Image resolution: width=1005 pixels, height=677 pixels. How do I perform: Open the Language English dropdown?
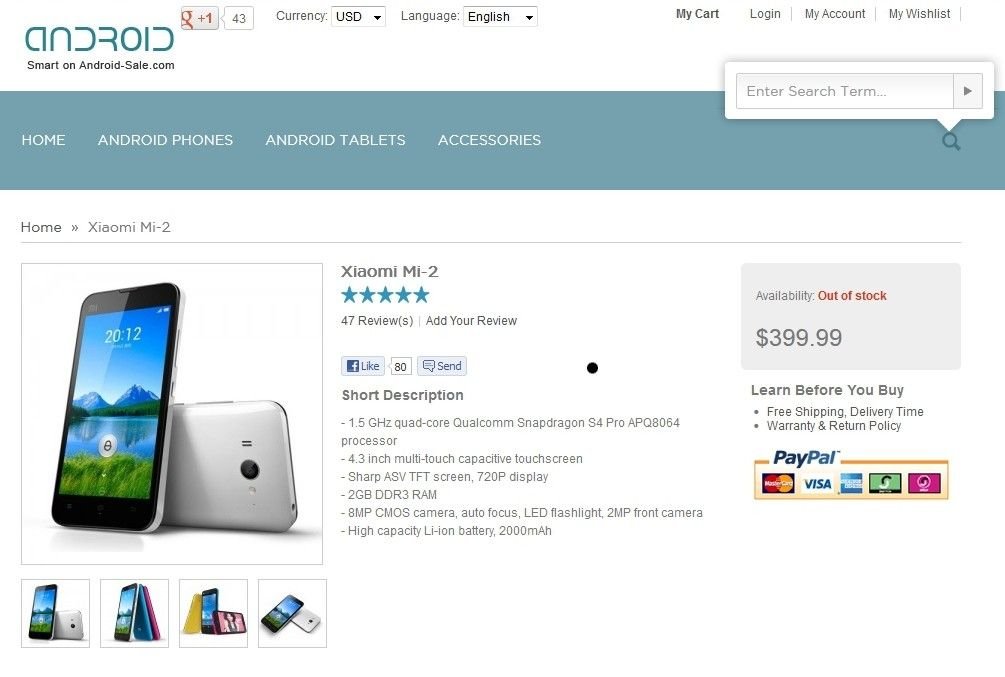click(501, 17)
